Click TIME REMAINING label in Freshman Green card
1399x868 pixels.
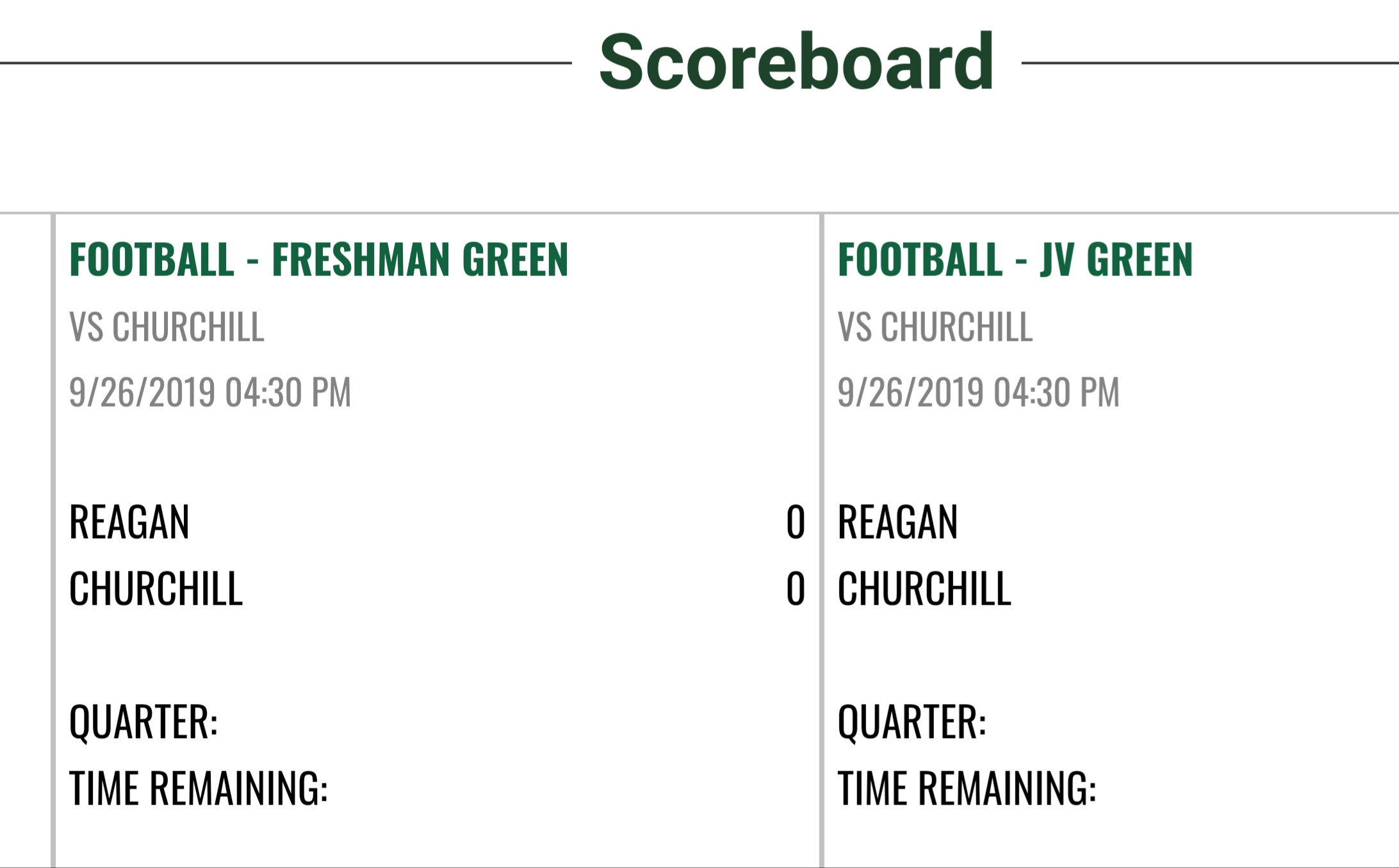click(x=199, y=788)
